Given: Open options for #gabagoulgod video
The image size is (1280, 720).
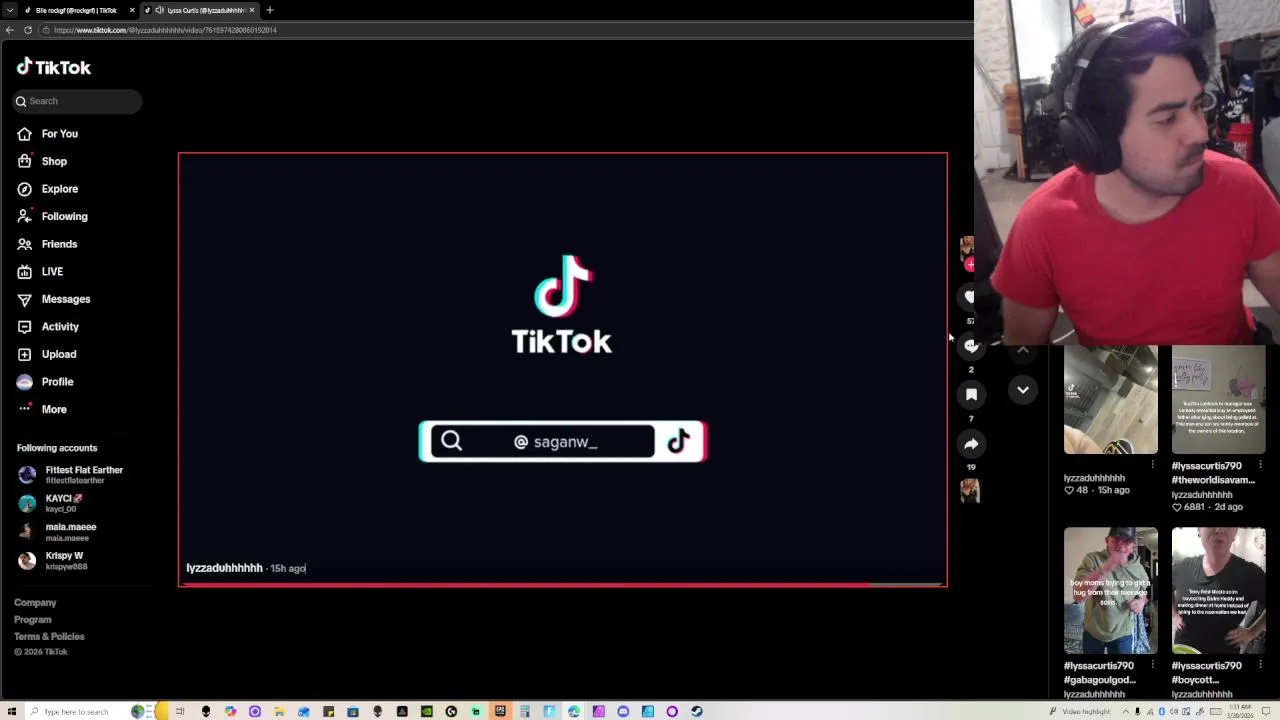Looking at the screenshot, I should 1153,666.
